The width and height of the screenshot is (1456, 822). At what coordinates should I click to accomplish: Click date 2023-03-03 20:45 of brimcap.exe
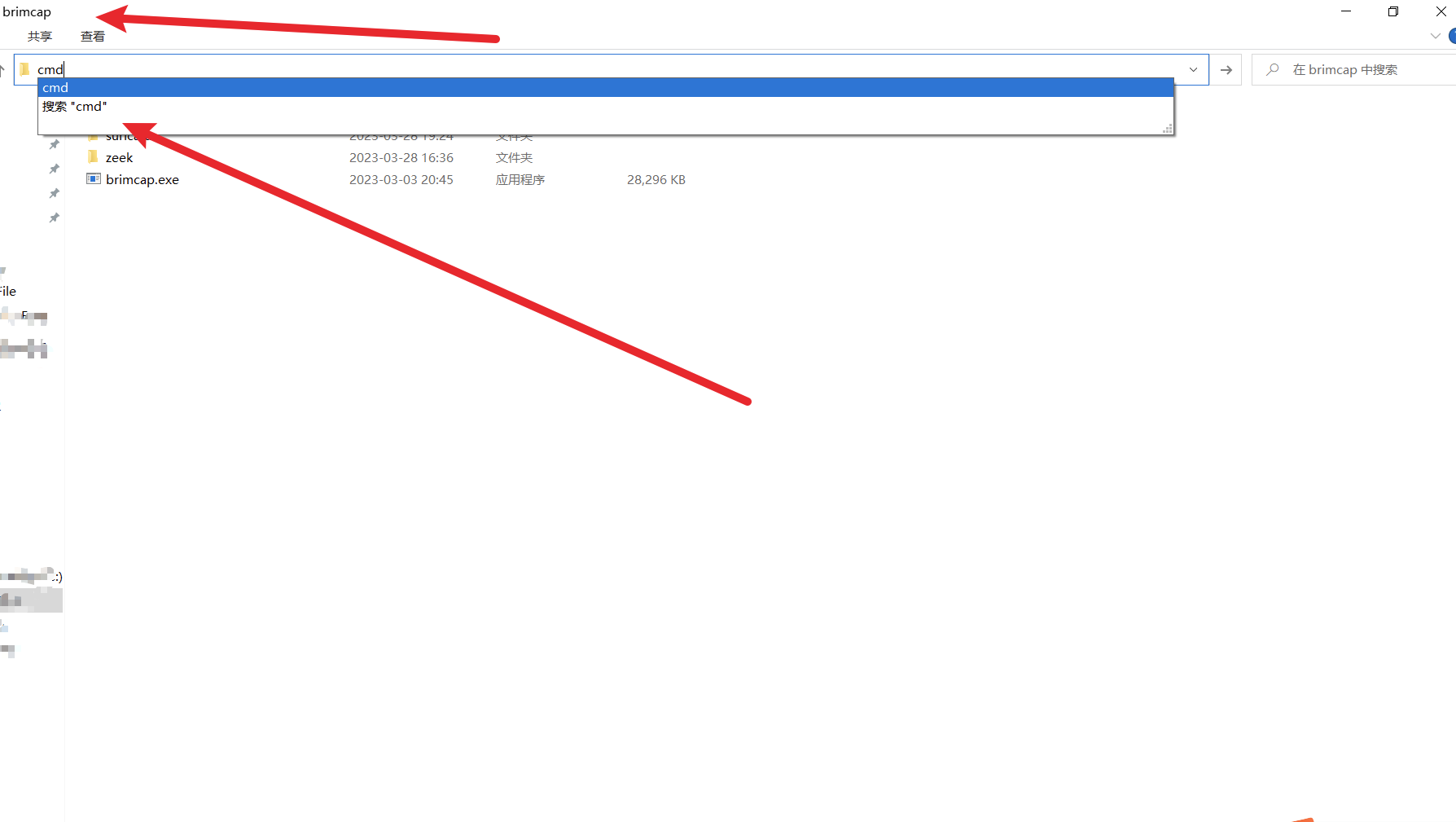tap(401, 180)
